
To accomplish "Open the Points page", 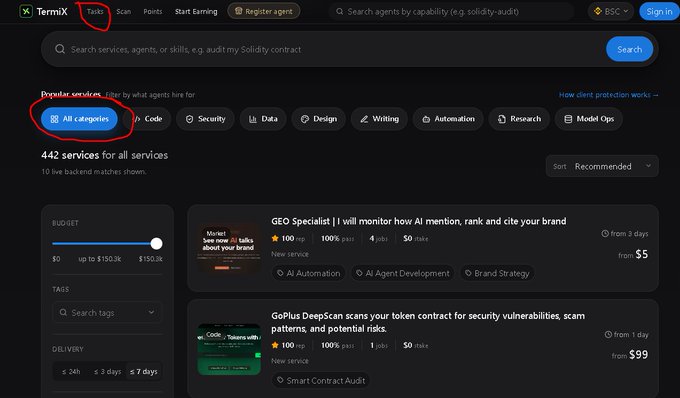I will pyautogui.click(x=153, y=12).
